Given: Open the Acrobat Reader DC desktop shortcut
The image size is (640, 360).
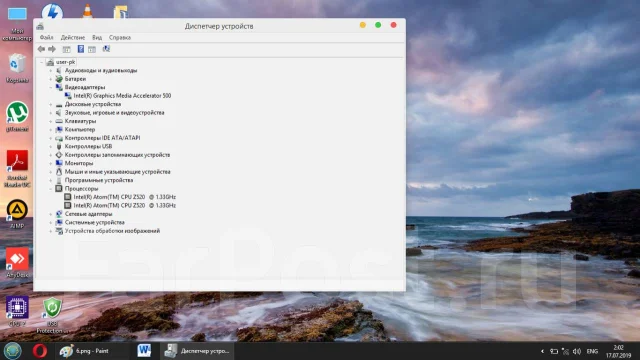Looking at the screenshot, I should [x=17, y=168].
